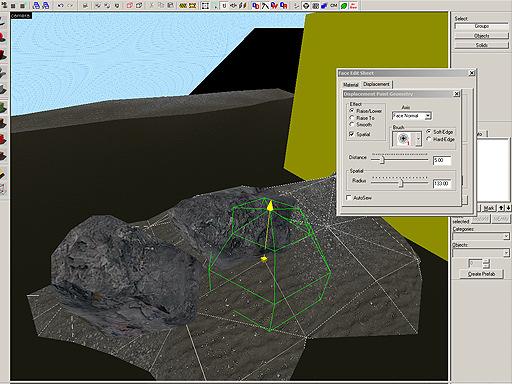Select the Raise To effect radio button
This screenshot has height=384, width=512.
(352, 117)
